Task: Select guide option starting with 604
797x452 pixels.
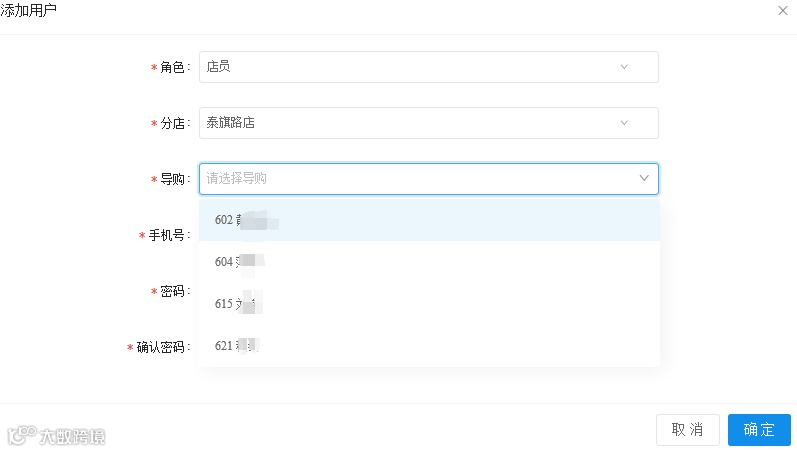Action: [x=429, y=261]
